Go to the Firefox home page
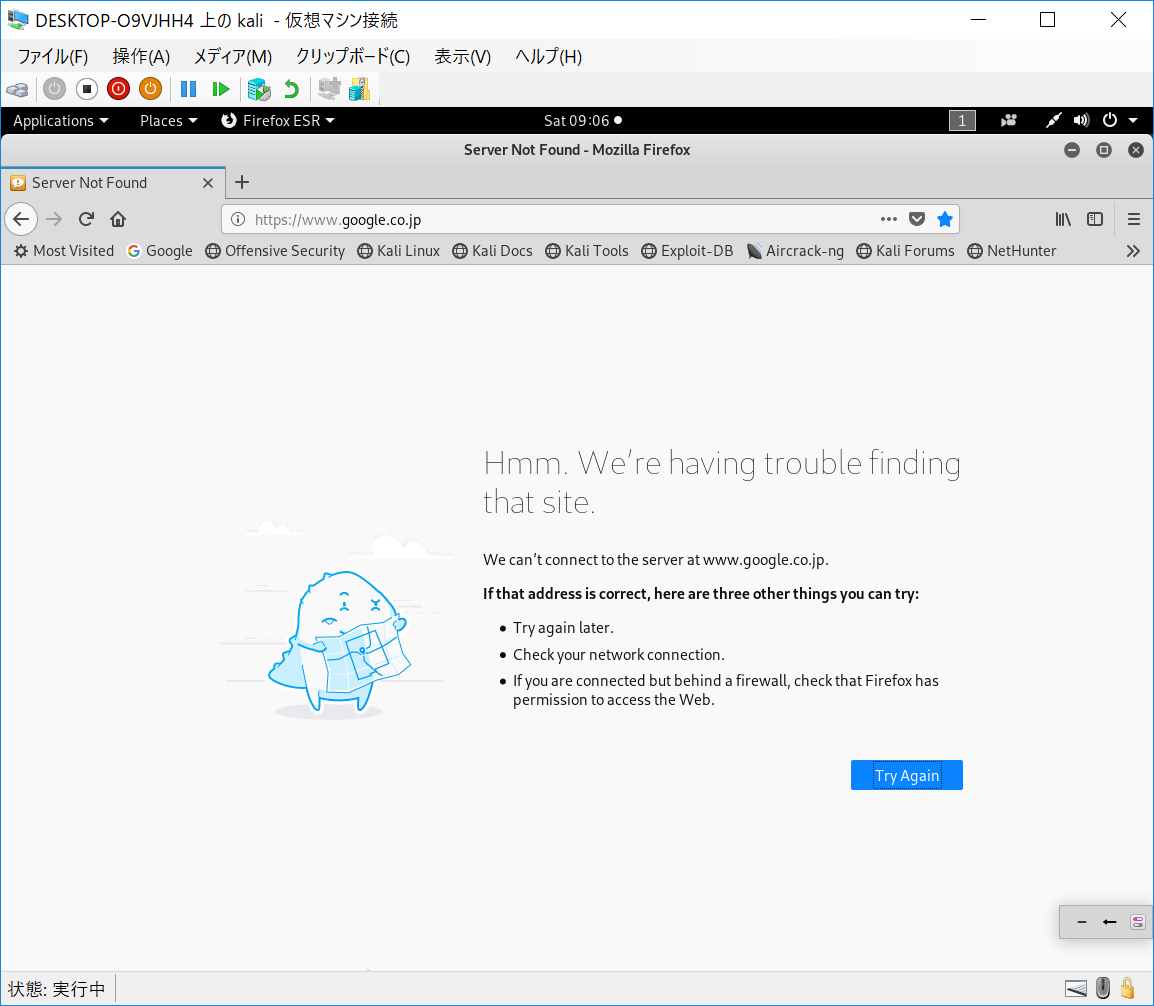The height and width of the screenshot is (1006, 1154). (x=118, y=219)
